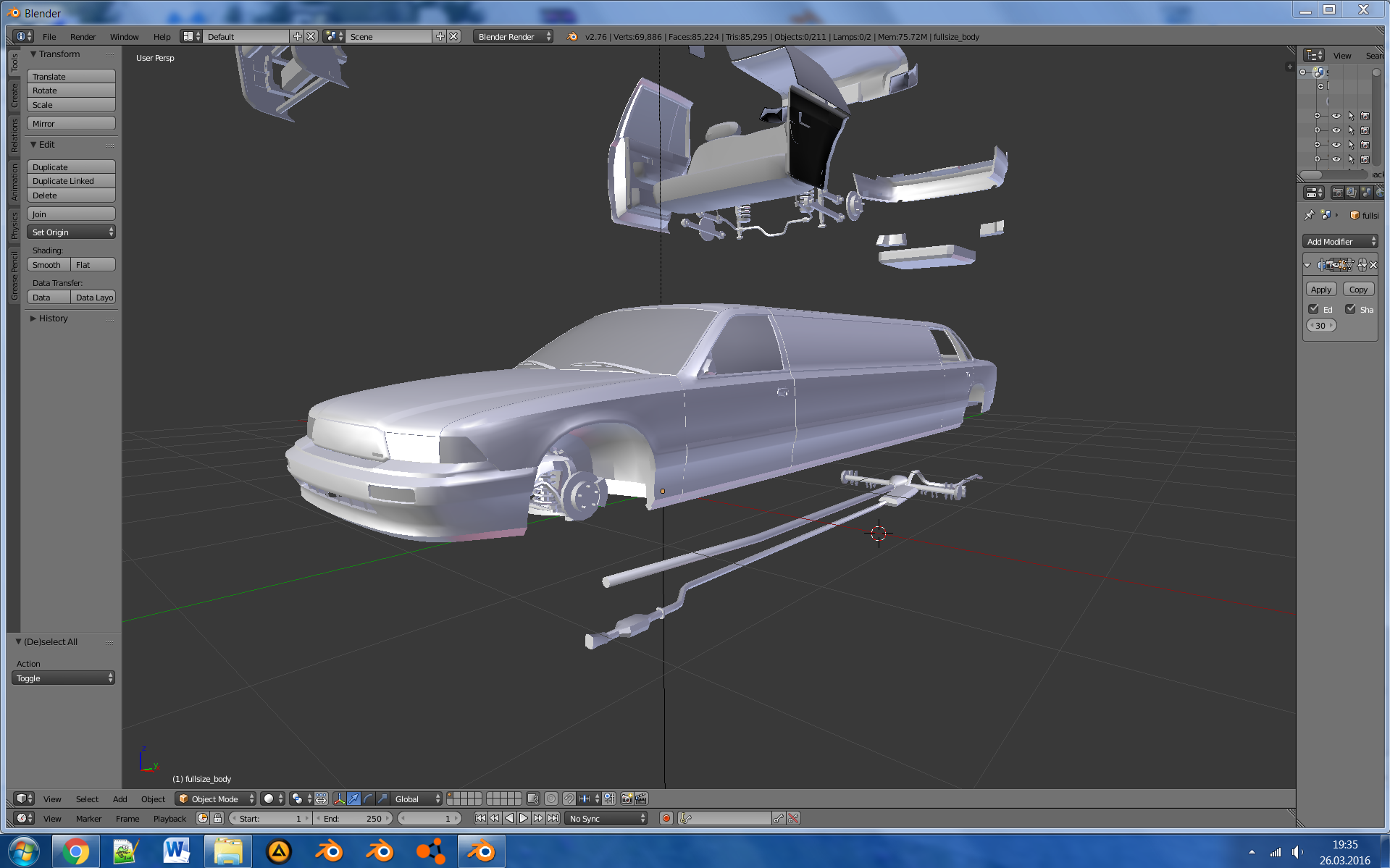
Task: Hide the first object via eye icon
Action: coord(1336,116)
